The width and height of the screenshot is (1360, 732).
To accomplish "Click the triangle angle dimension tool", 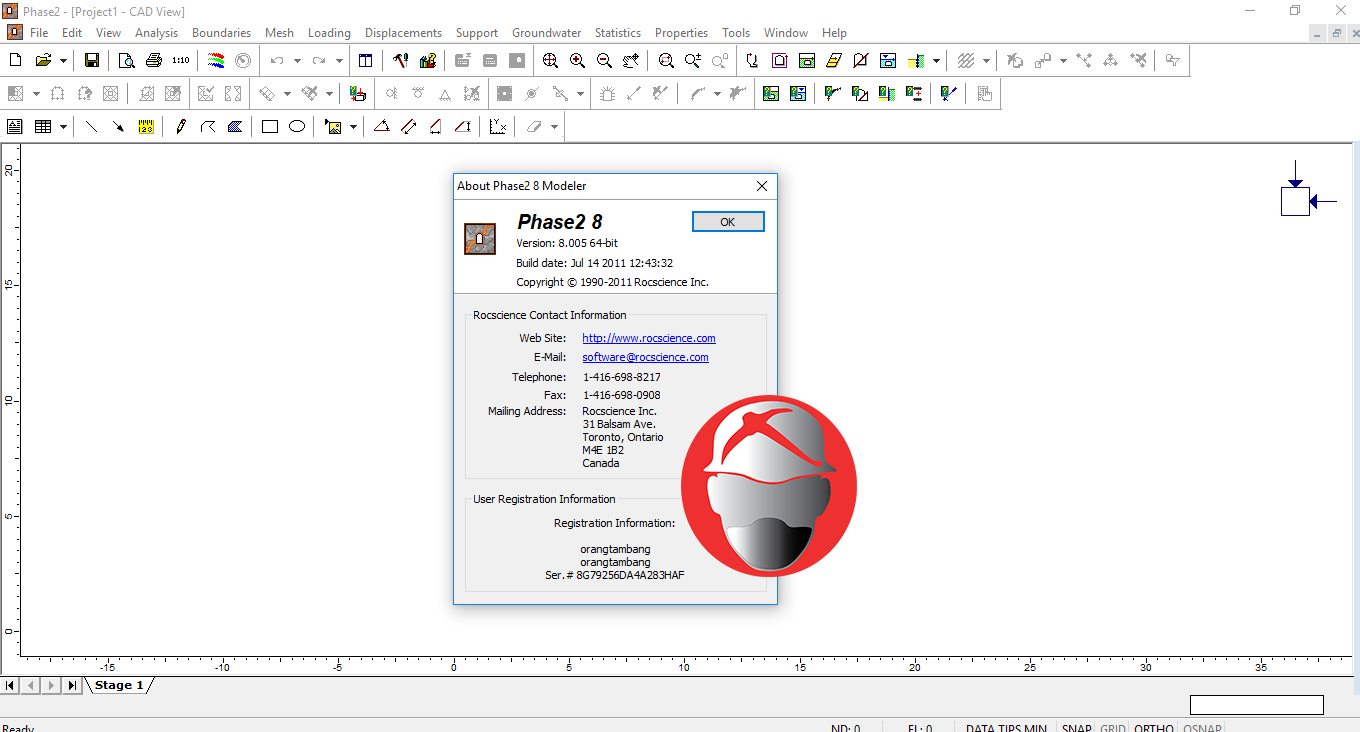I will tap(381, 127).
